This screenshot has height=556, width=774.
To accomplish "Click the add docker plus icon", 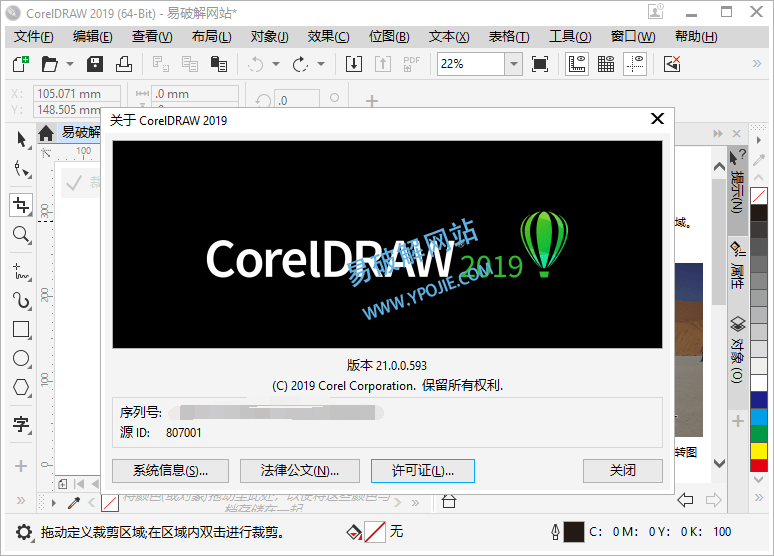I will point(738,421).
